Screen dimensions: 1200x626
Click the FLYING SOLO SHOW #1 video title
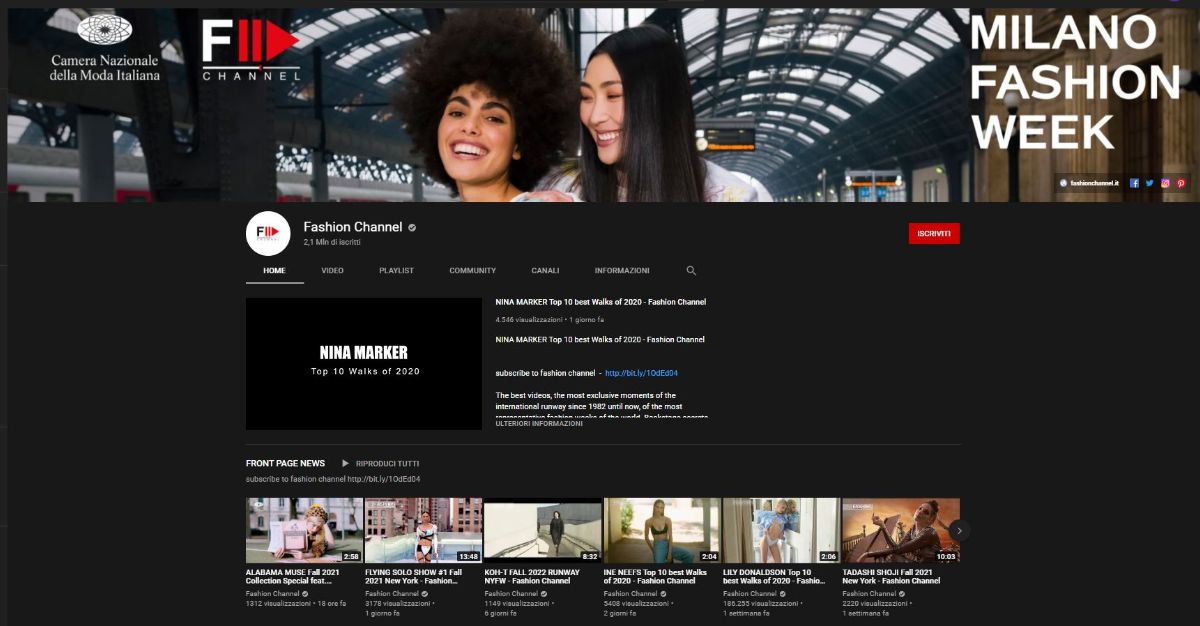415,577
